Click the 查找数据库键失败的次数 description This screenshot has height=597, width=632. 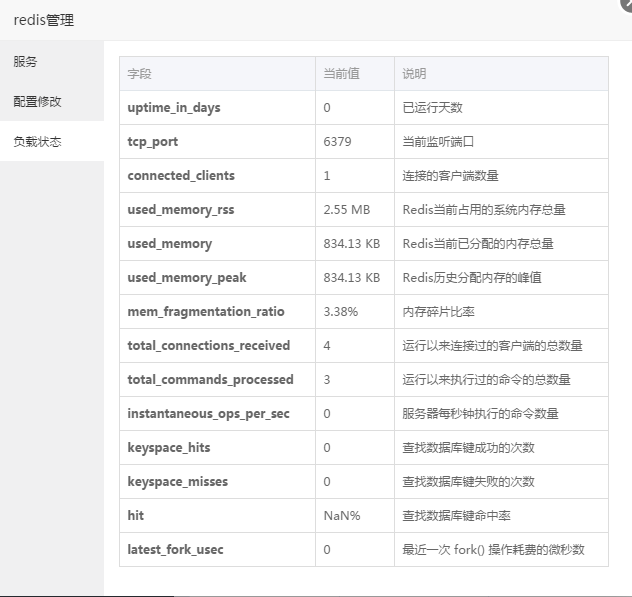pos(468,482)
